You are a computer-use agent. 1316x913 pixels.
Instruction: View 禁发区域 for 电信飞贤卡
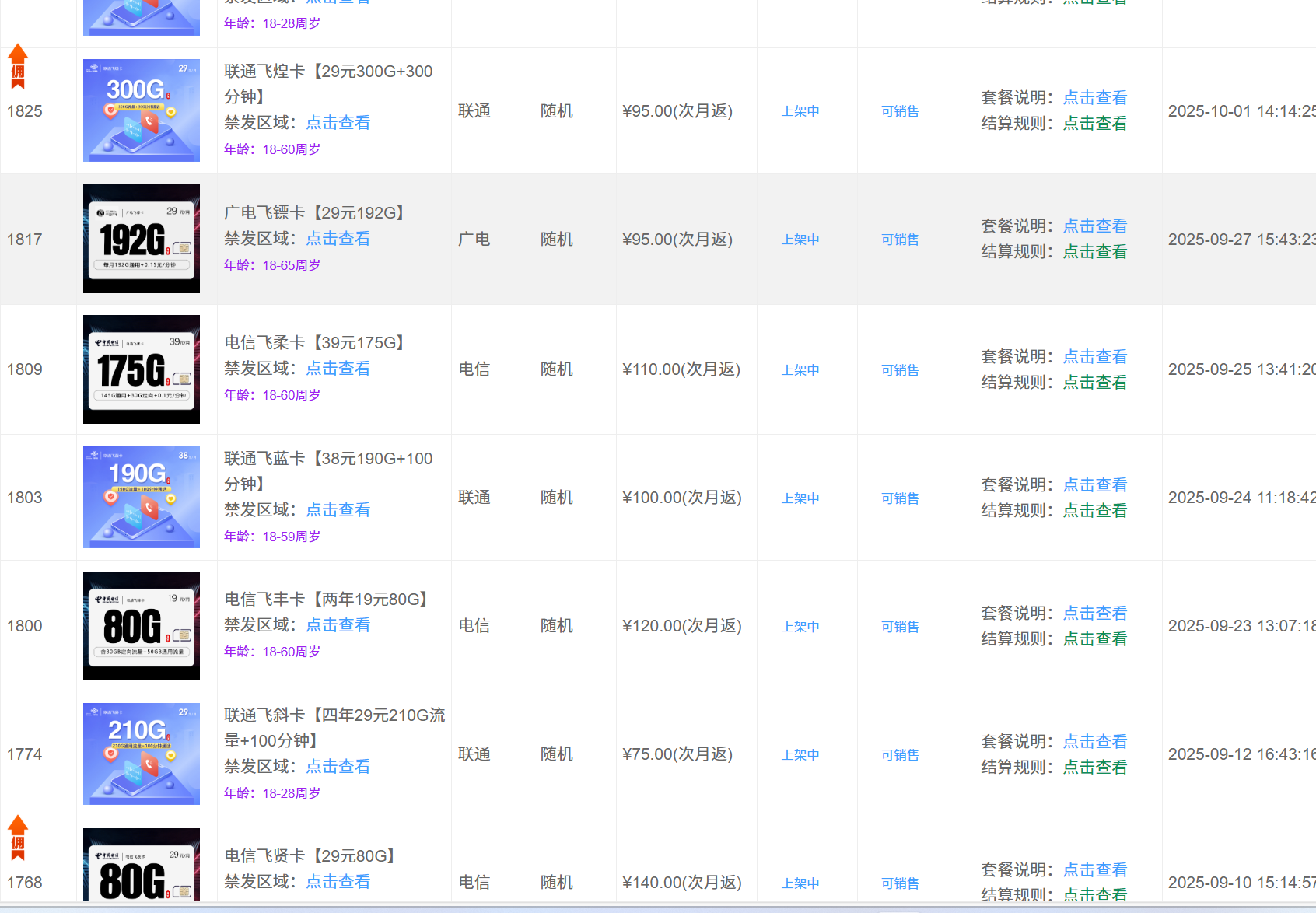338,882
